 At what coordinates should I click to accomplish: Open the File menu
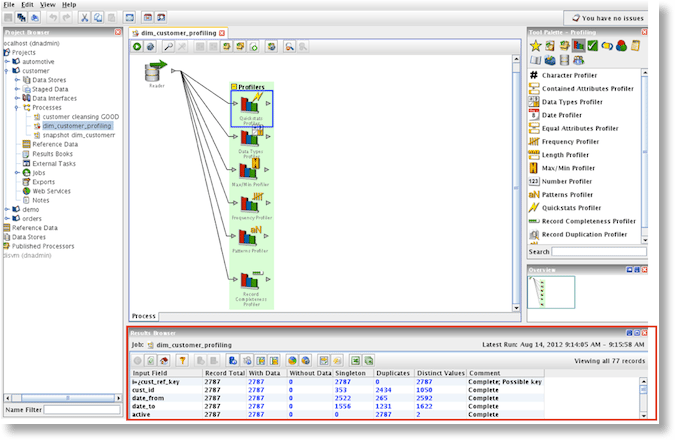coord(9,5)
